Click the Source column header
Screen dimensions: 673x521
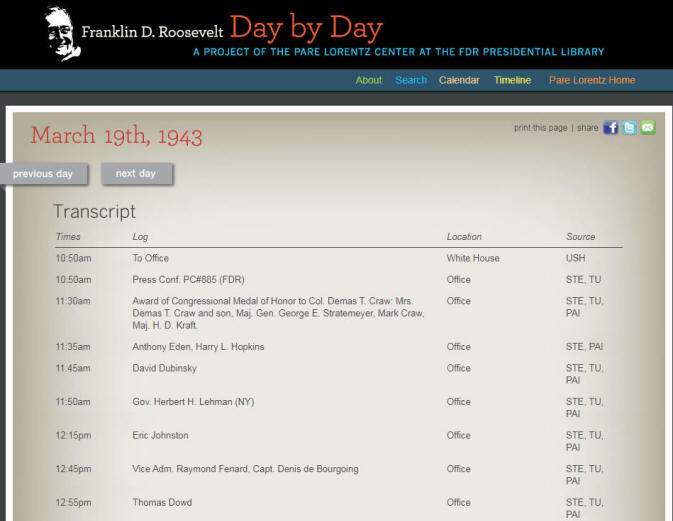pos(580,237)
